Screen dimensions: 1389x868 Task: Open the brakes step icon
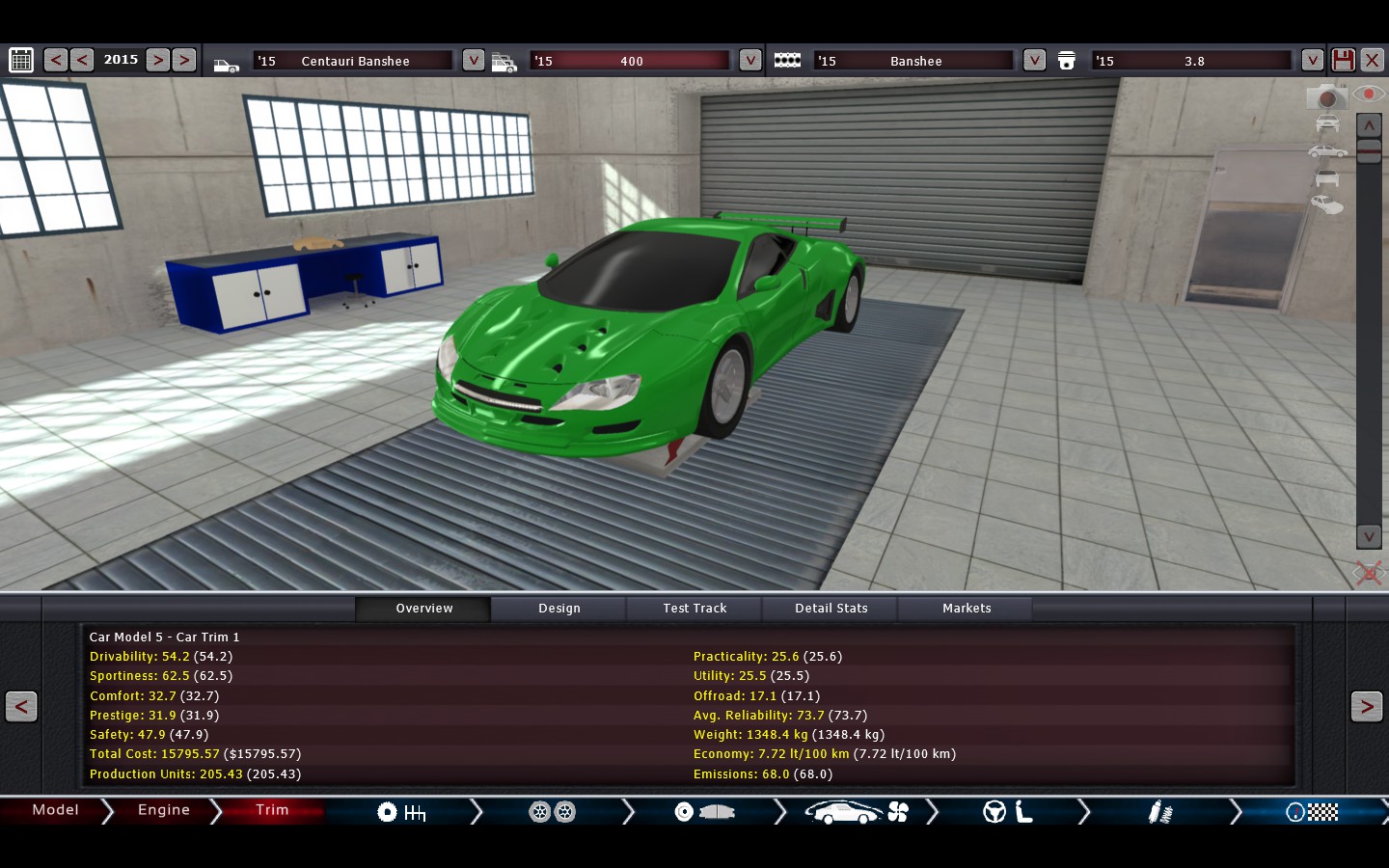(705, 812)
